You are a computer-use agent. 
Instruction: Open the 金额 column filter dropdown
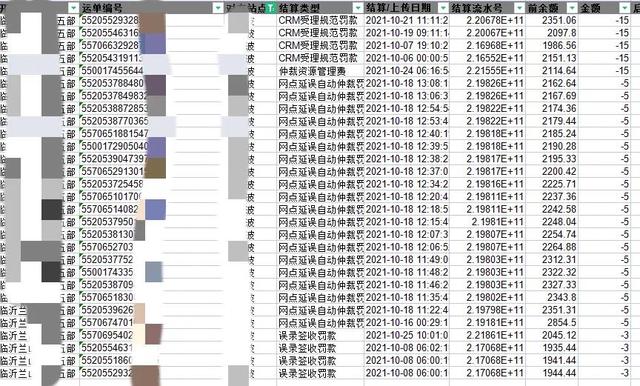point(625,8)
